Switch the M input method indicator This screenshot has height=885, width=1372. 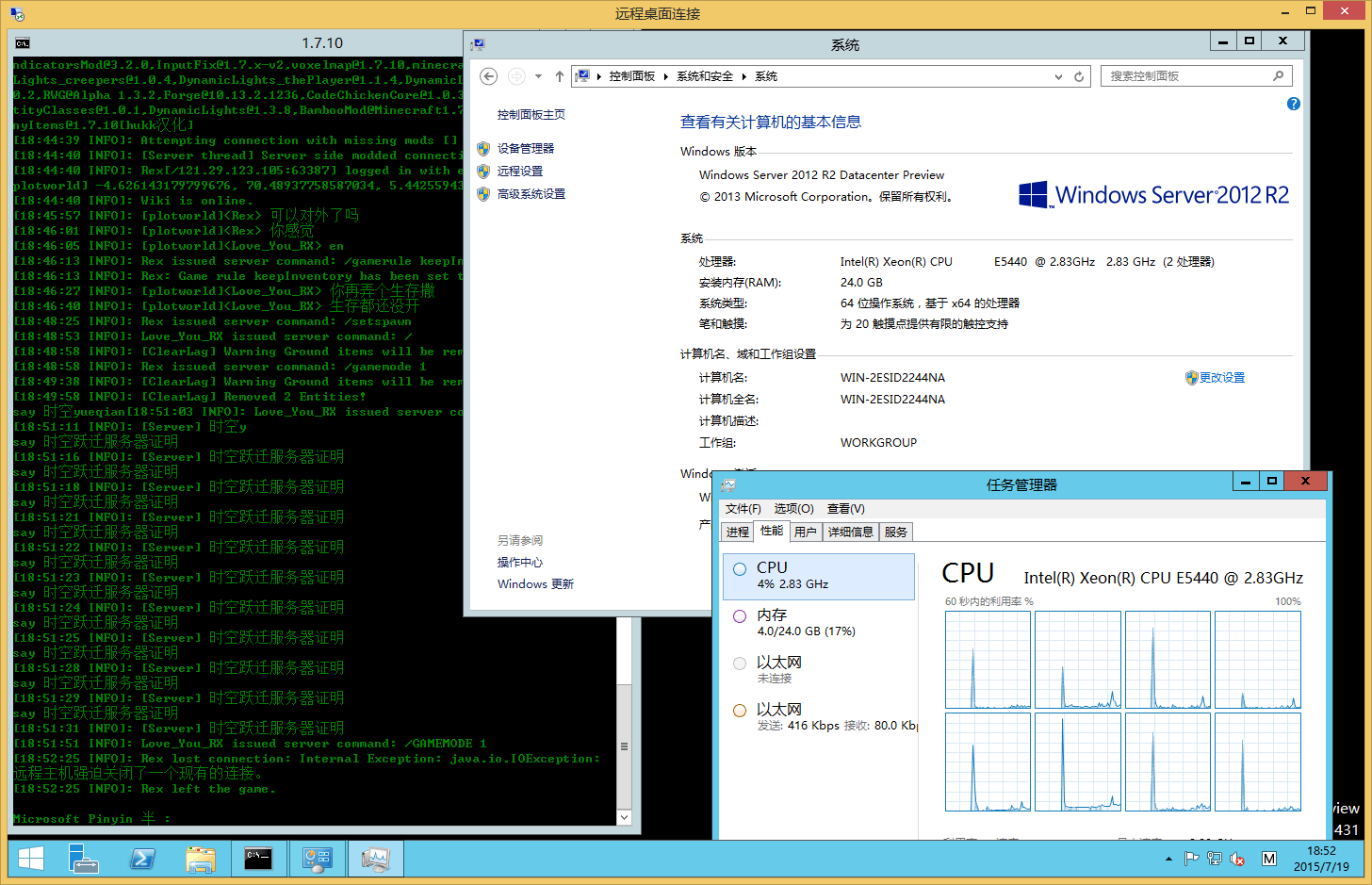point(1269,859)
